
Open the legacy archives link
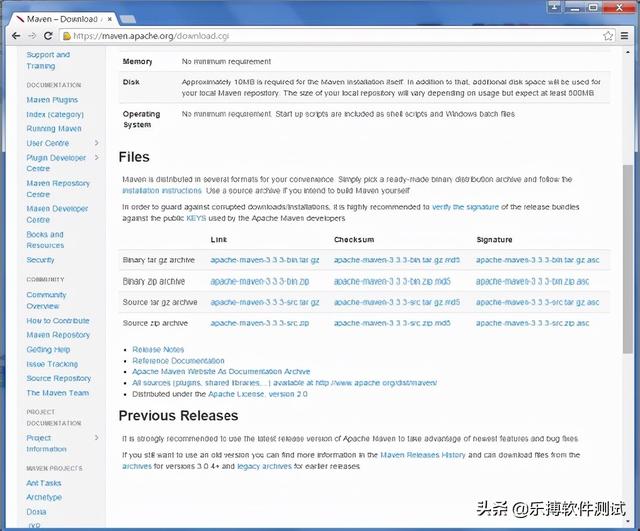264,466
